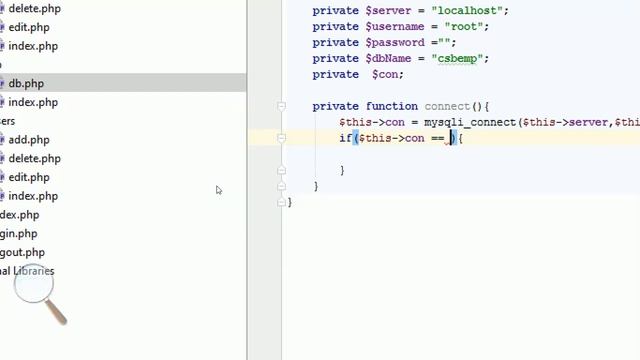This screenshot has height=360, width=640.
Task: Open edit.php listed above gin.php group
Action: coord(29,177)
